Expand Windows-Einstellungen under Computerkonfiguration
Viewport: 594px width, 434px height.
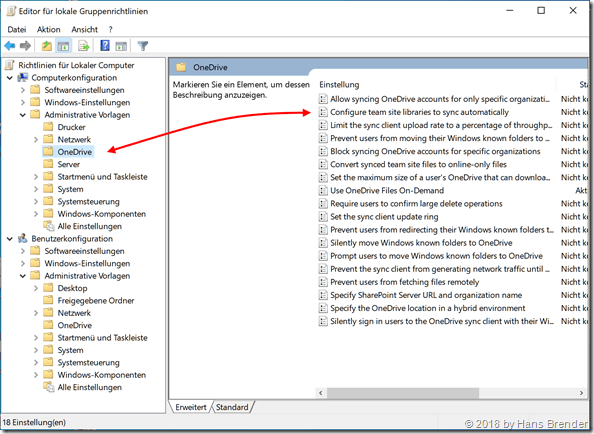tap(23, 102)
